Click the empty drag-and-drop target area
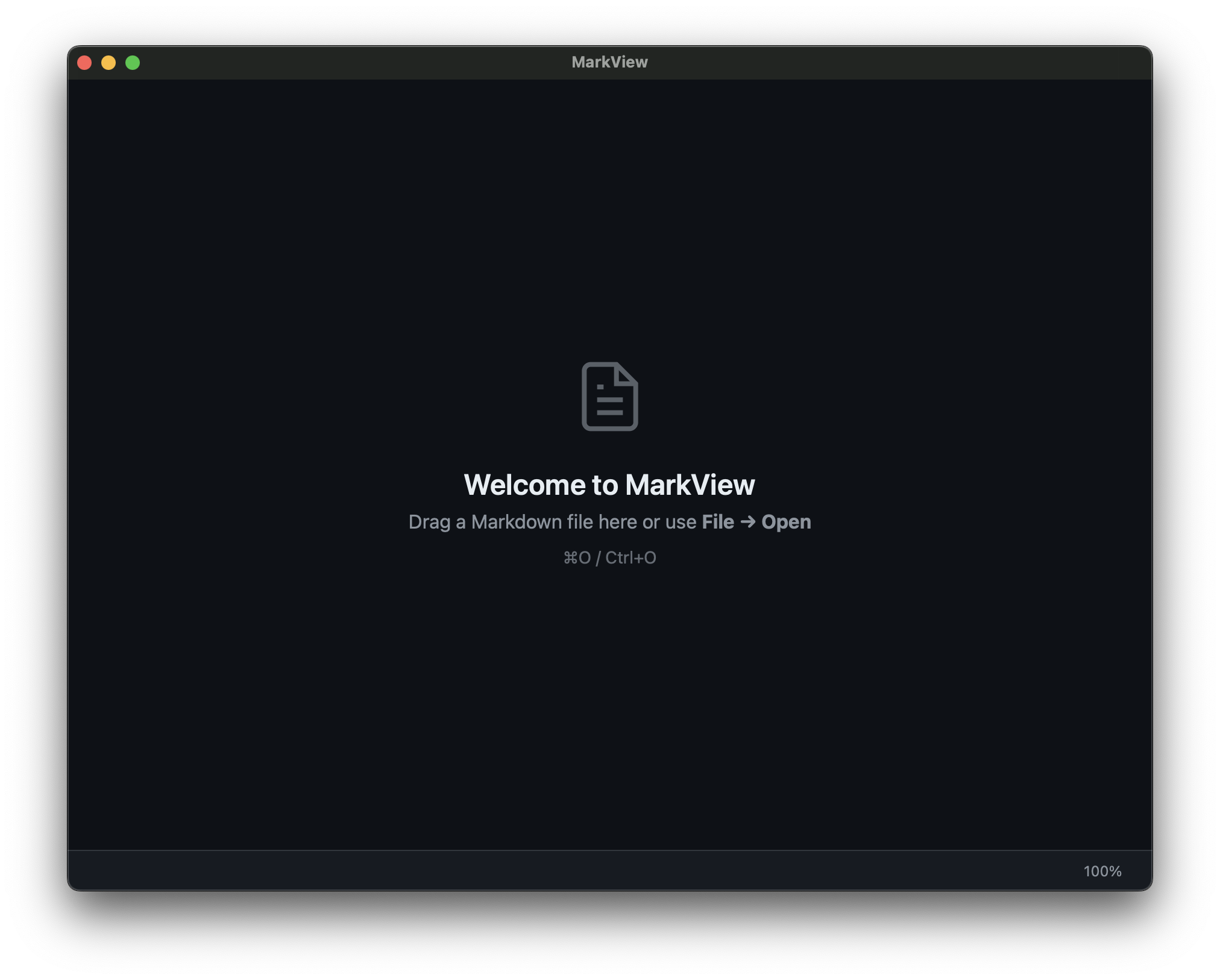Viewport: 1220px width, 980px height. coord(609,693)
